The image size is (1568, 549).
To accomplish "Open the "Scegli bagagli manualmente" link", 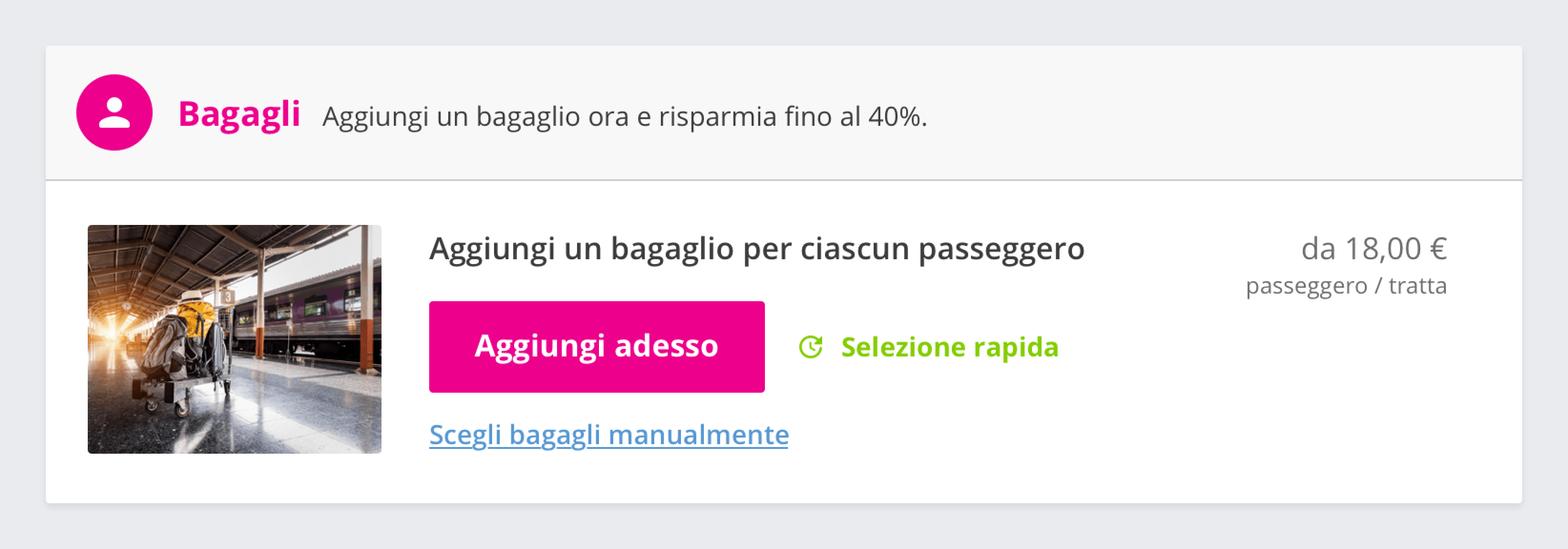I will 608,435.
